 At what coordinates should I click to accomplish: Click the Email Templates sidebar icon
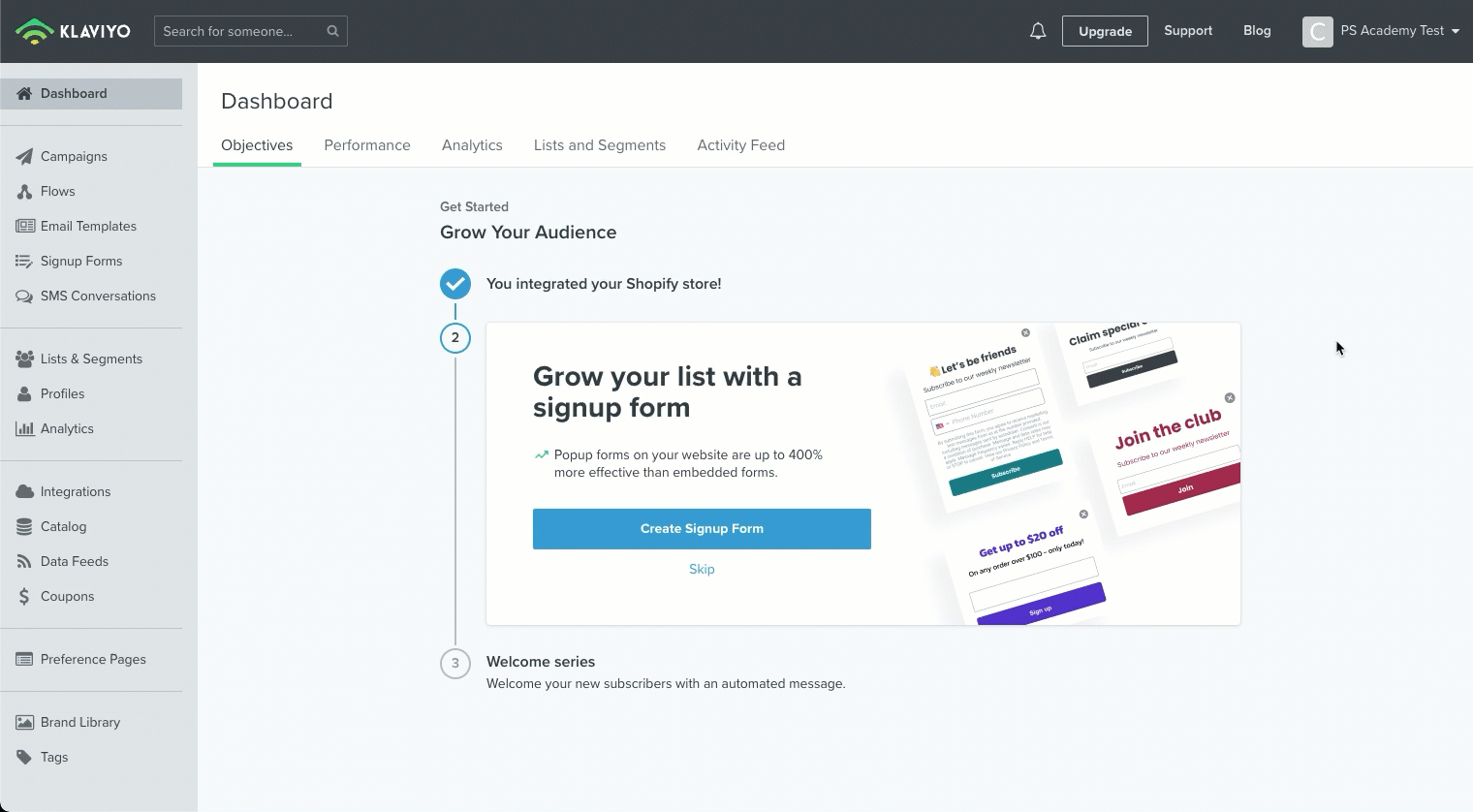(24, 227)
